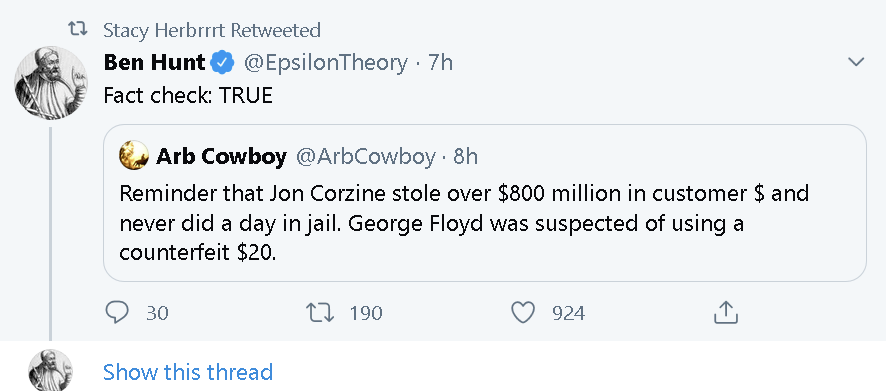886x391 pixels.
Task: Click the Ben Hunt display name
Action: pyautogui.click(x=154, y=62)
